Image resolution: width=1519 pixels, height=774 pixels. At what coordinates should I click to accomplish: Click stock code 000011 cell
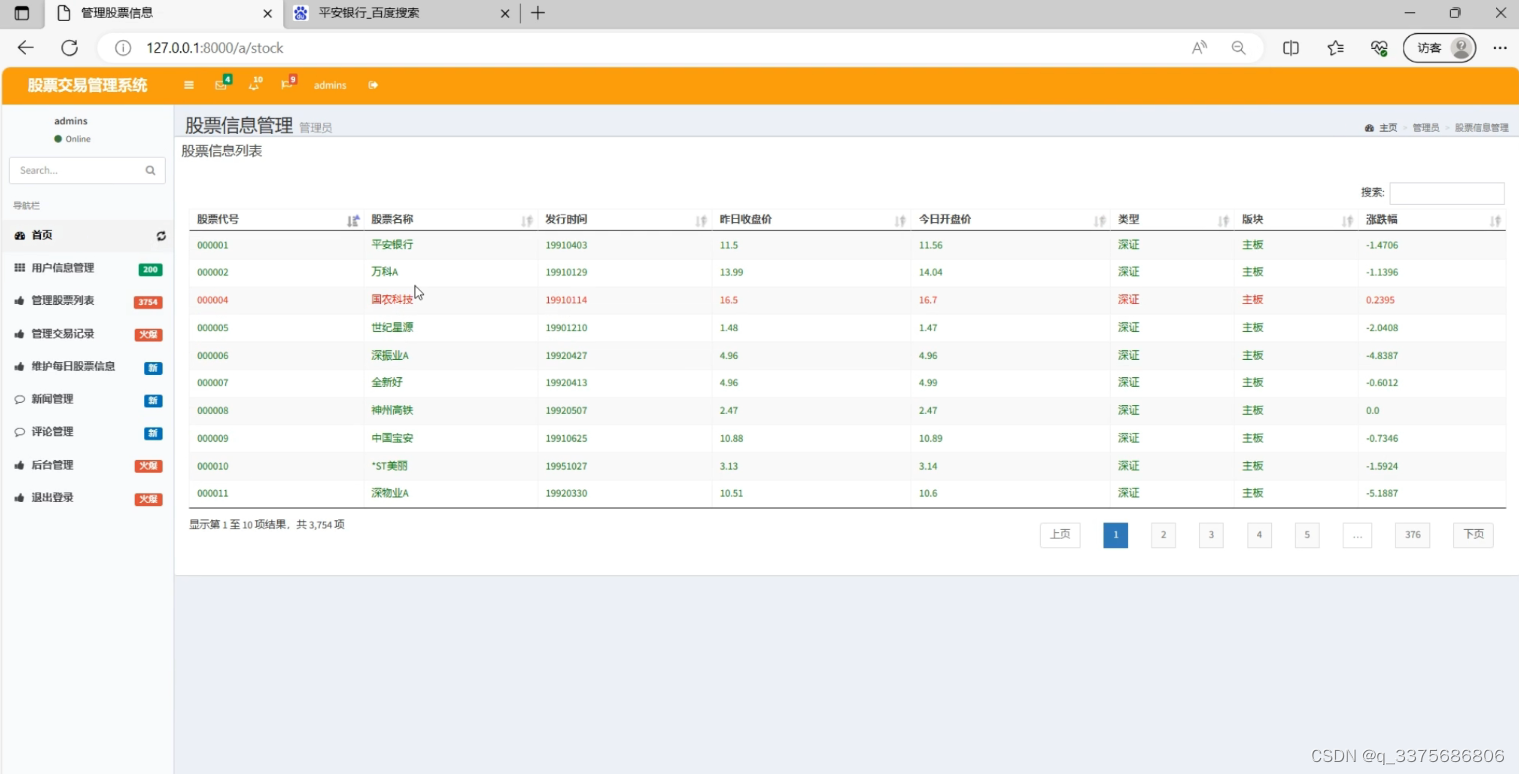pyautogui.click(x=213, y=494)
